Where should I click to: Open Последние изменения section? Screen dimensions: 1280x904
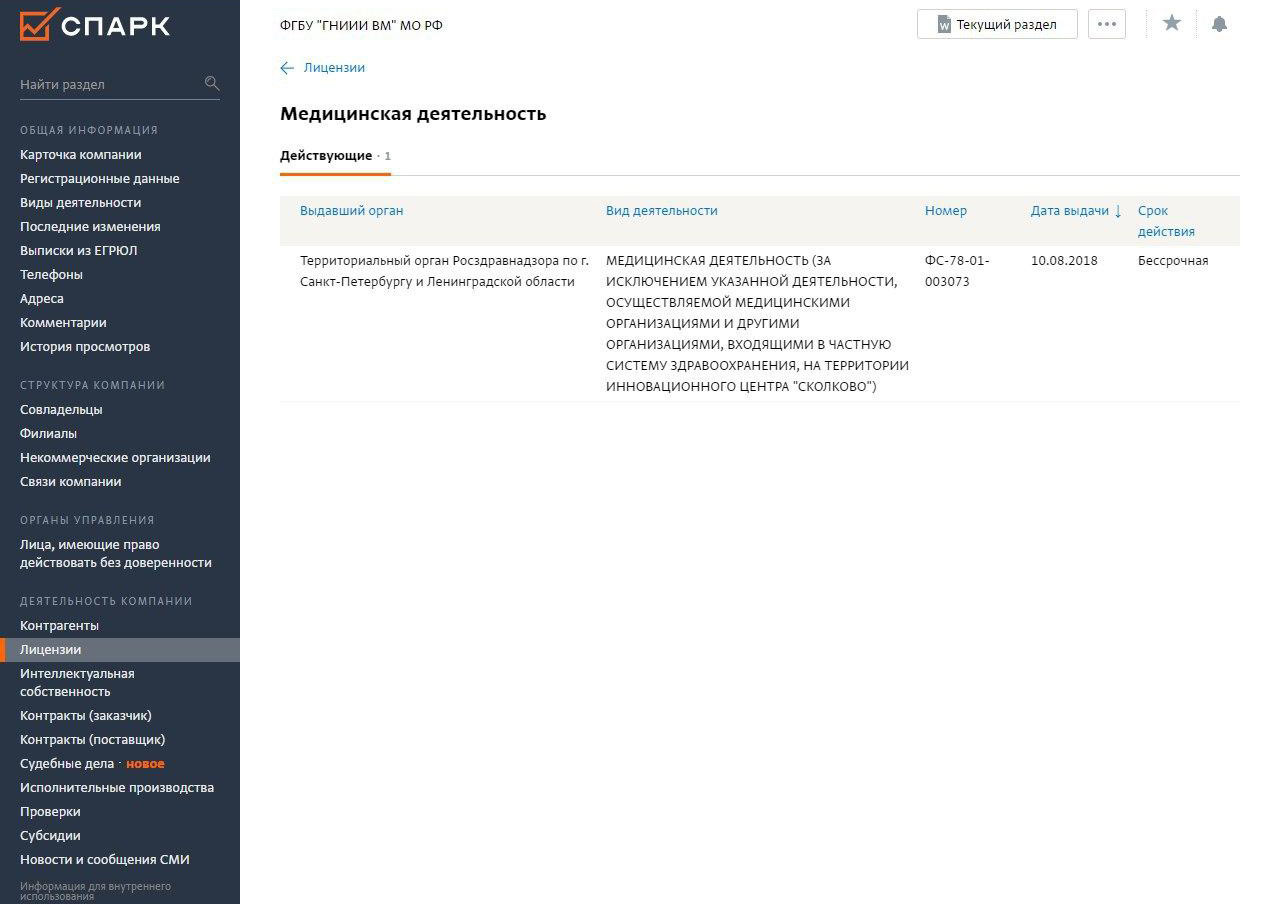(90, 227)
